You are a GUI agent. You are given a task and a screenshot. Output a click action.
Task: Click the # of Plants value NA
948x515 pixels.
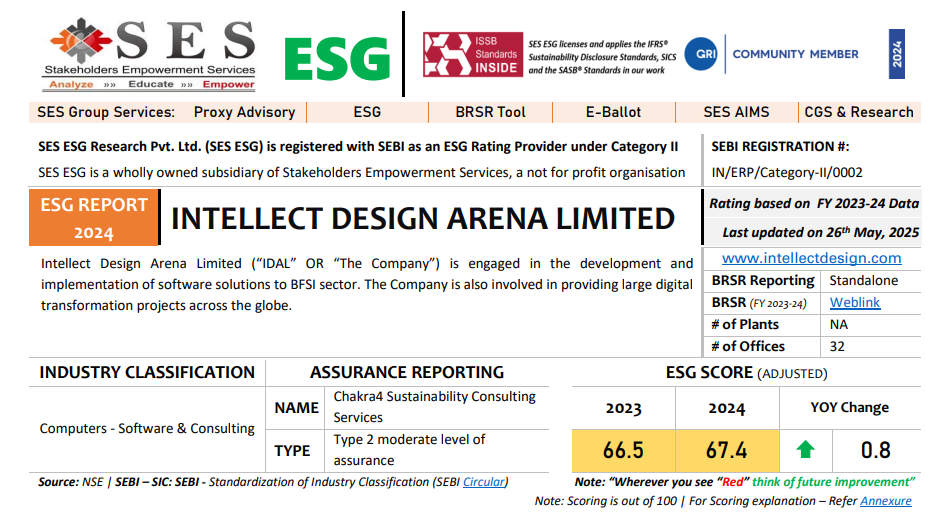click(x=839, y=325)
